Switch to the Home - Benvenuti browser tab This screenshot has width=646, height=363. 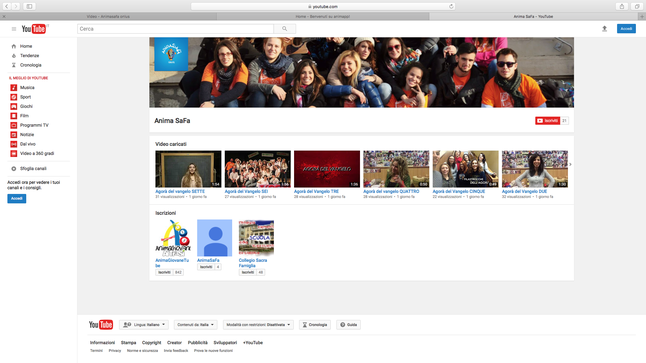click(323, 16)
